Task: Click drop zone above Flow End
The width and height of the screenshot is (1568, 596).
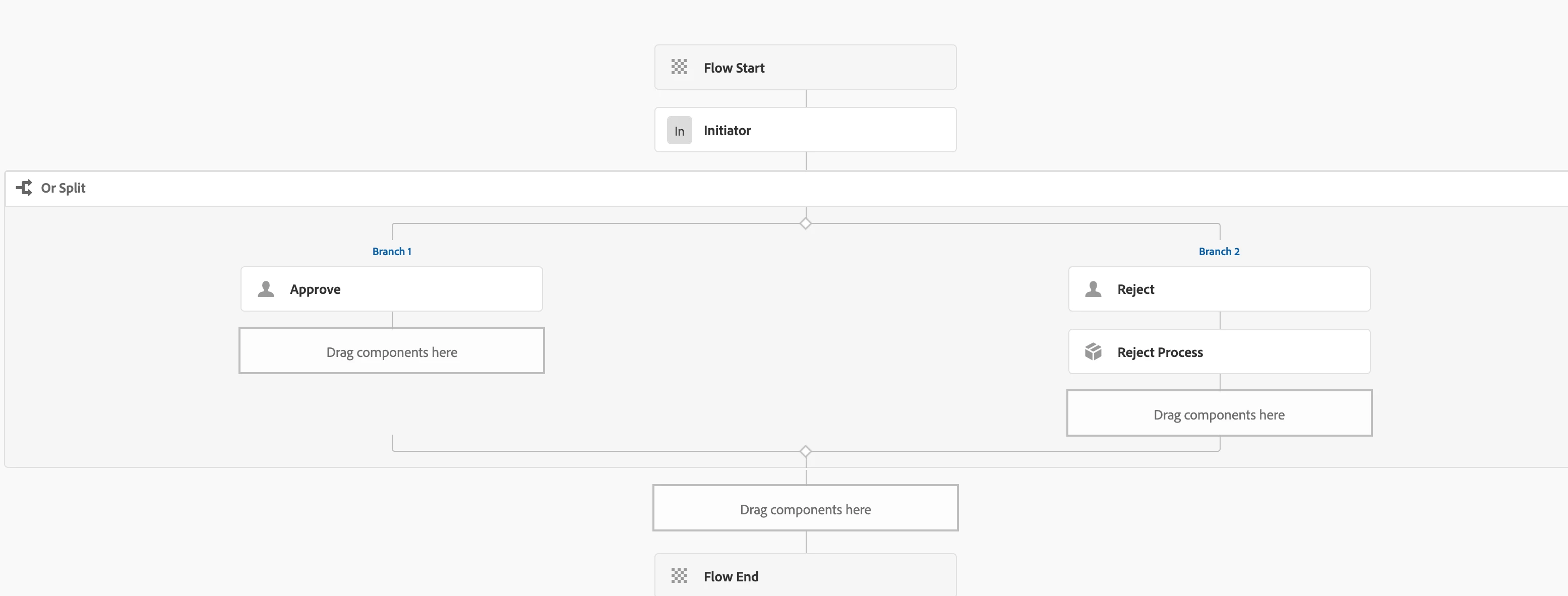Action: [805, 508]
